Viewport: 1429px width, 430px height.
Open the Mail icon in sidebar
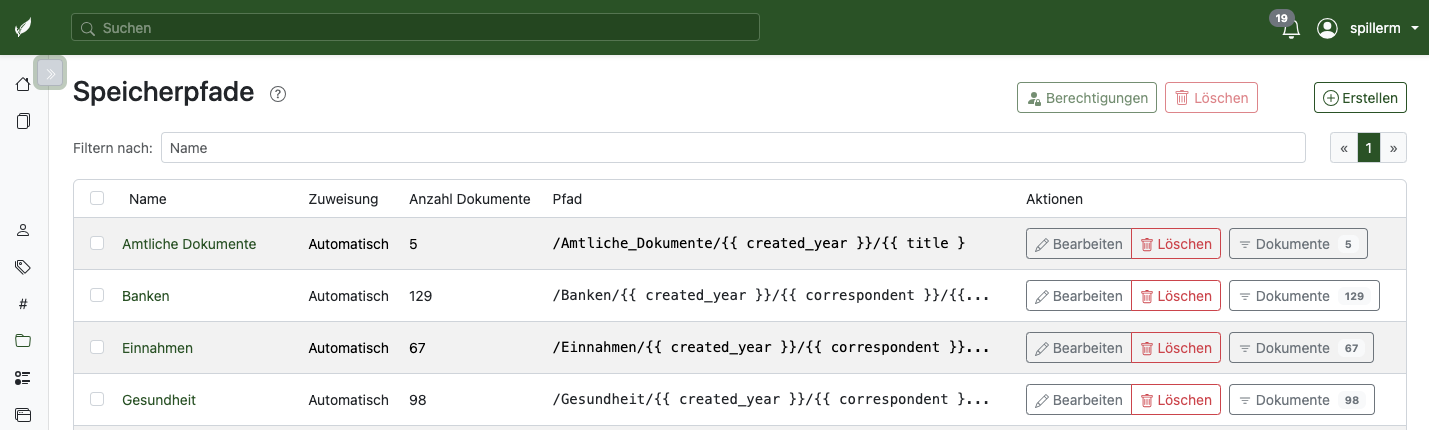pos(23,414)
